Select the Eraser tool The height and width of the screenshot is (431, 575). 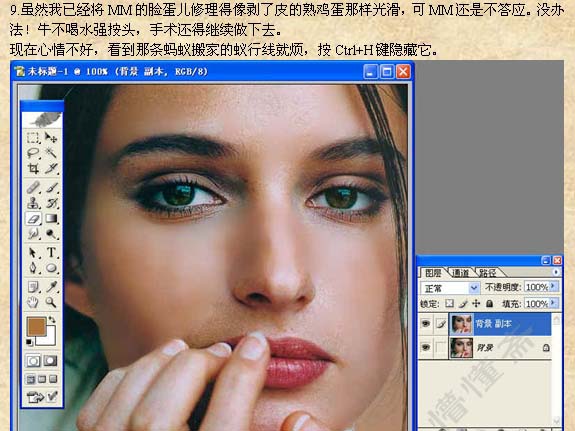pyautogui.click(x=33, y=219)
